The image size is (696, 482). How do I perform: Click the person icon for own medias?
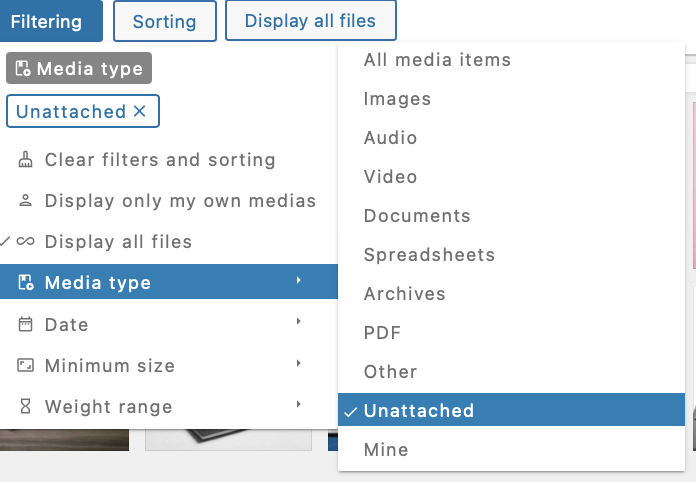tap(25, 201)
